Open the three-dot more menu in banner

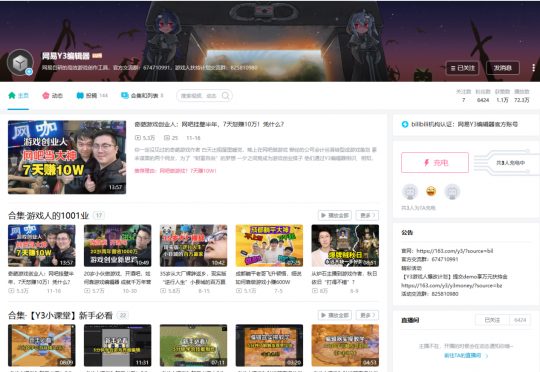pyautogui.click(x=533, y=68)
